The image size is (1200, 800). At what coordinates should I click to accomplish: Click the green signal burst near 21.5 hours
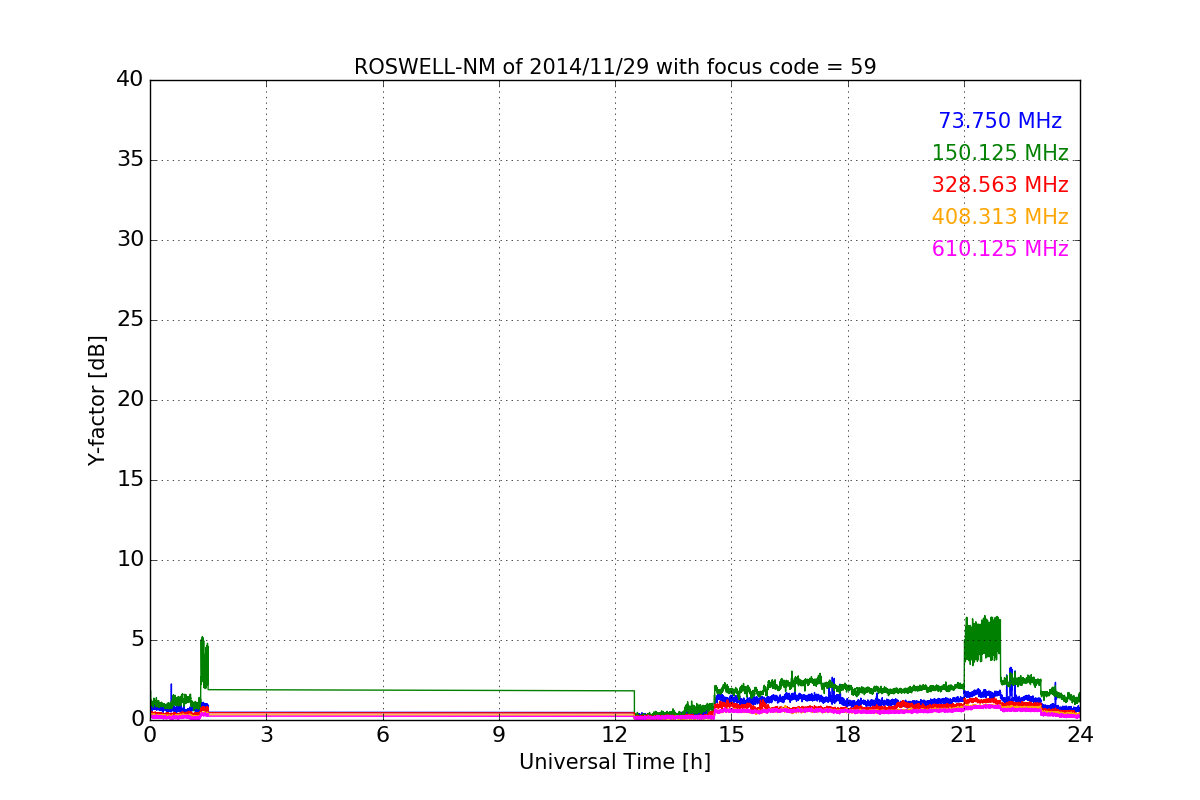tap(983, 640)
